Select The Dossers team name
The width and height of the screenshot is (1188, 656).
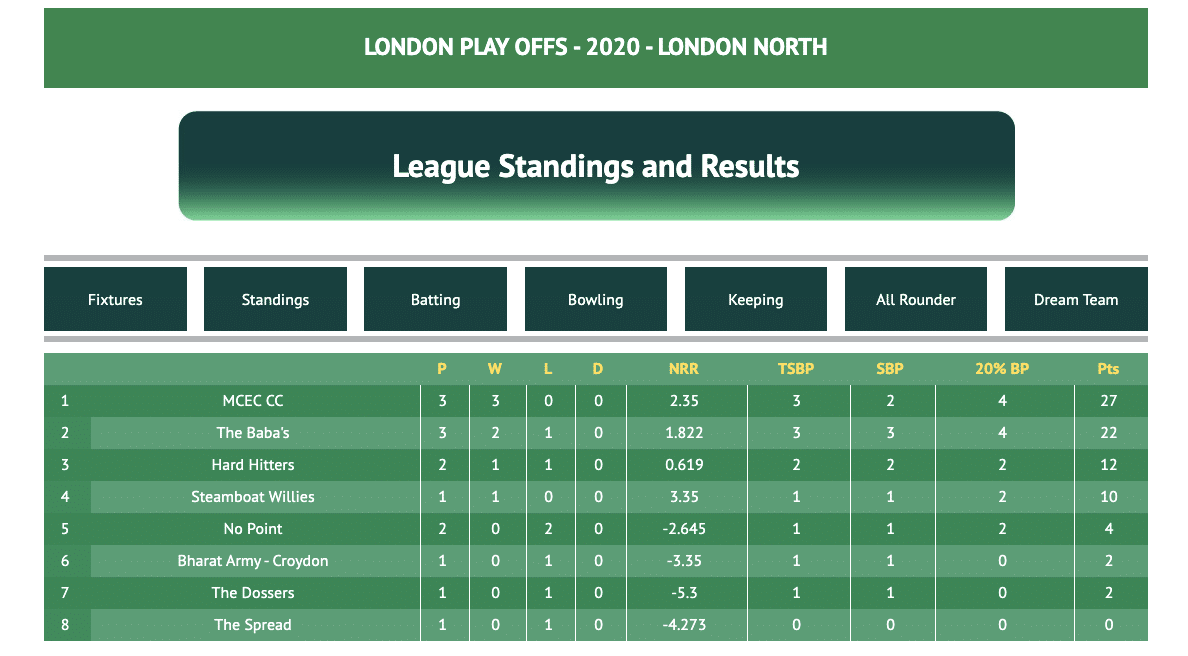253,592
